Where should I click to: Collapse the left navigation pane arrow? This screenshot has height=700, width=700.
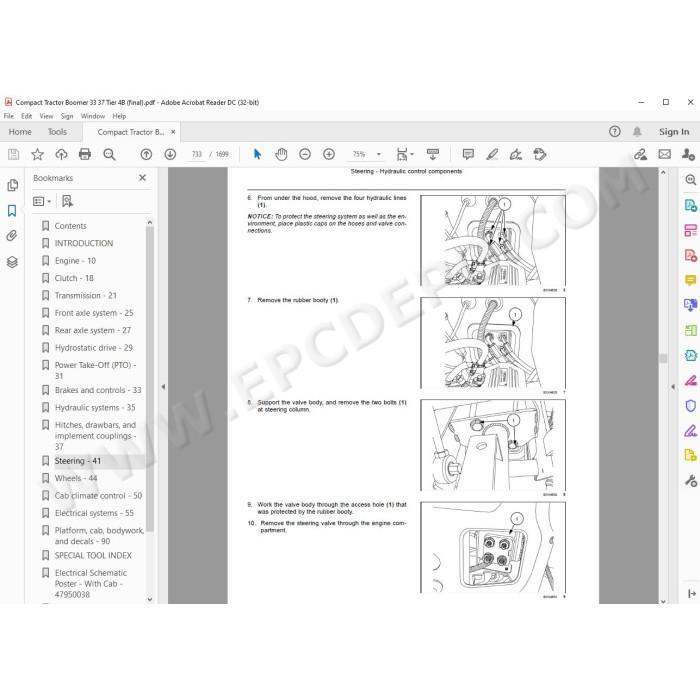click(163, 387)
